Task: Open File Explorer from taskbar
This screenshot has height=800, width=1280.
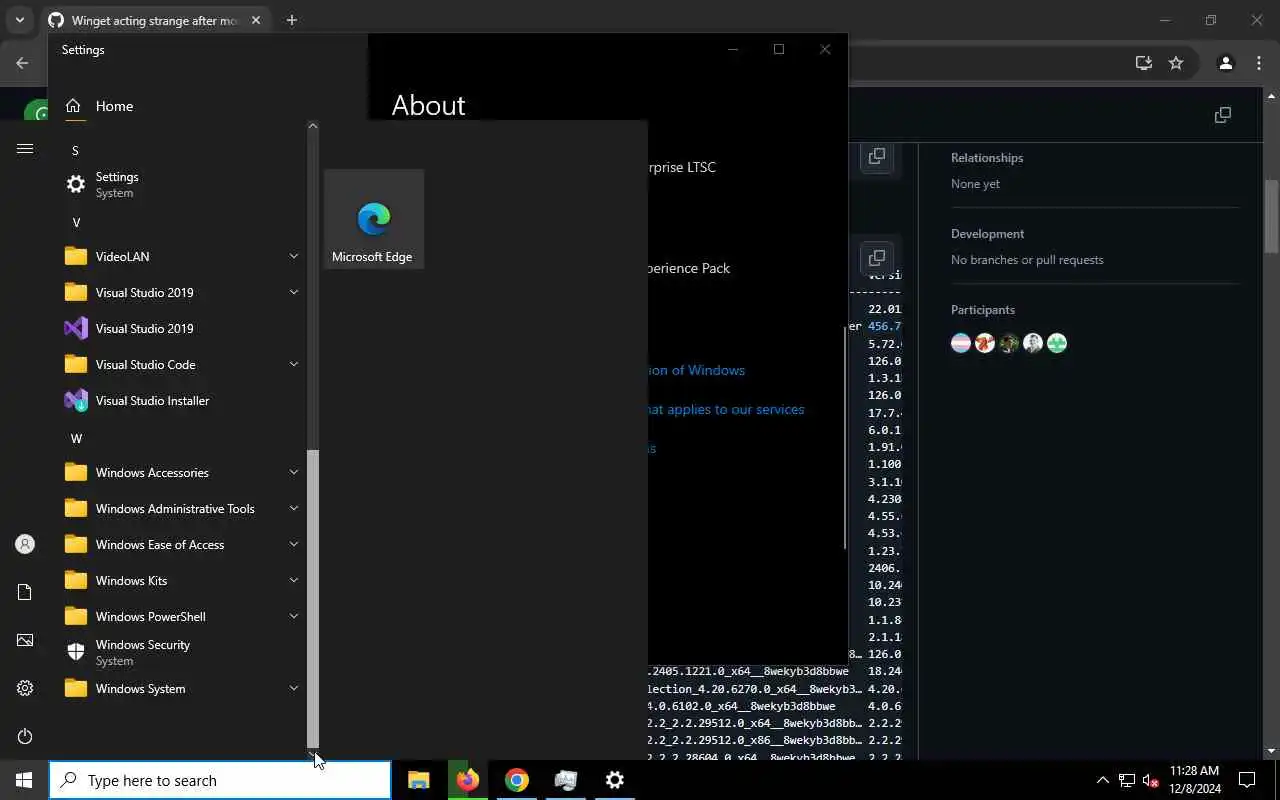Action: tap(419, 780)
